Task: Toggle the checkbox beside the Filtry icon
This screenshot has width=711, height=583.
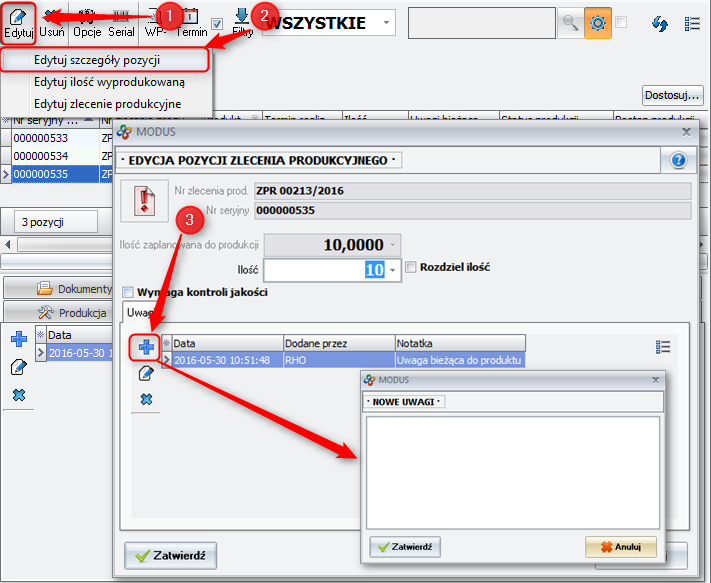Action: [x=217, y=24]
